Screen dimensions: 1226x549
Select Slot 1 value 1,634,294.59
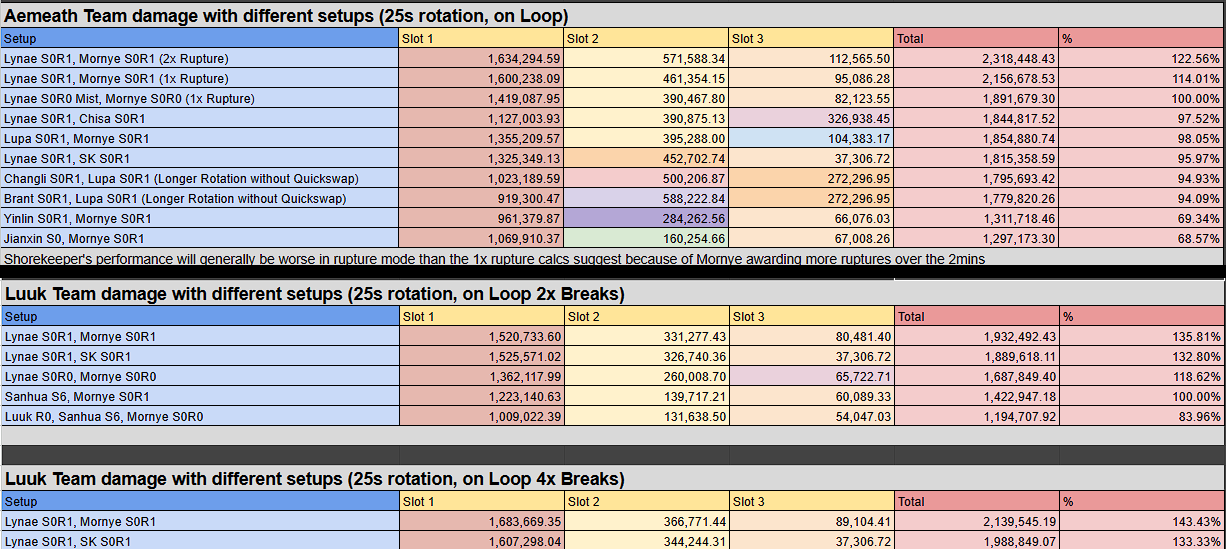(x=481, y=59)
